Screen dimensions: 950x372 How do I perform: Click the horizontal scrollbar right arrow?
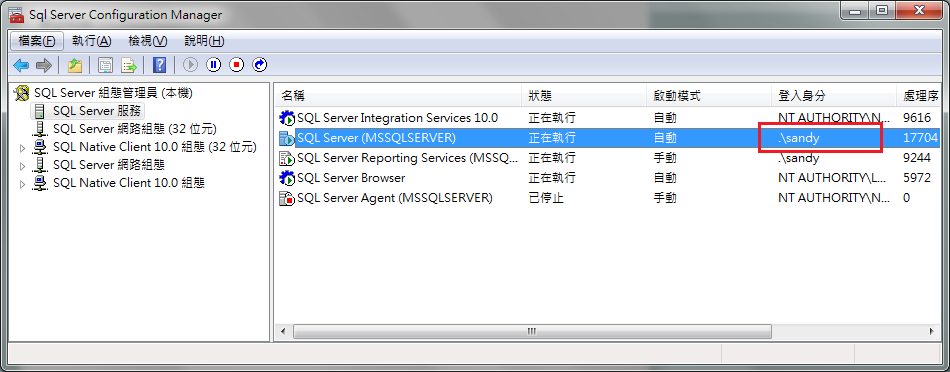pyautogui.click(x=933, y=331)
